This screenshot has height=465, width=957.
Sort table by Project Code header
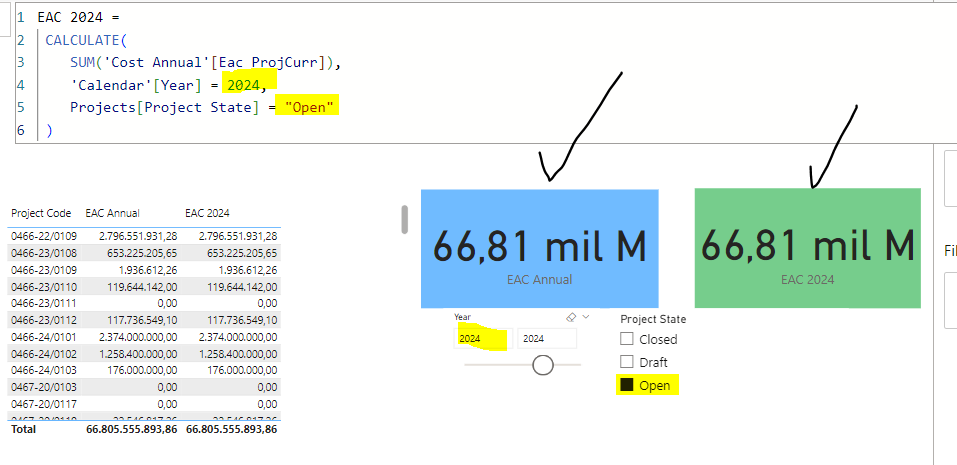(41, 213)
